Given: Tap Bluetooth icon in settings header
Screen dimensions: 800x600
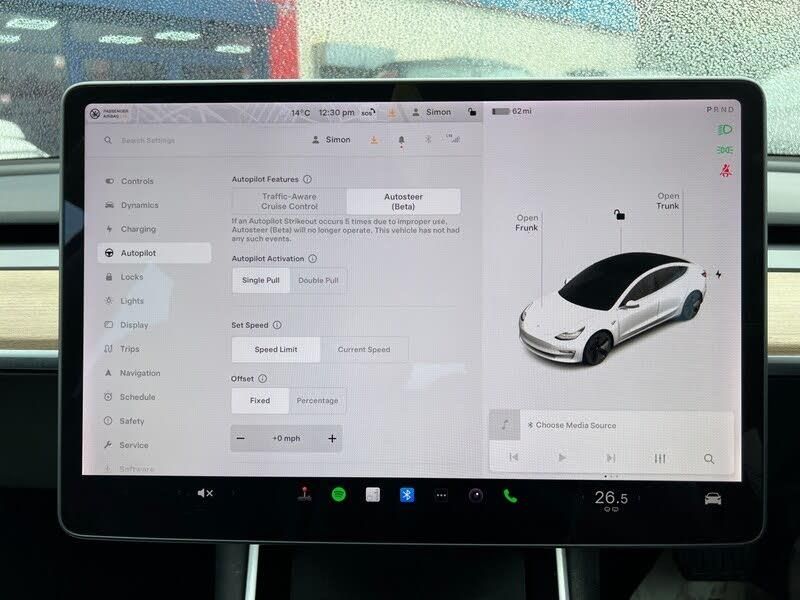Looking at the screenshot, I should [x=429, y=139].
